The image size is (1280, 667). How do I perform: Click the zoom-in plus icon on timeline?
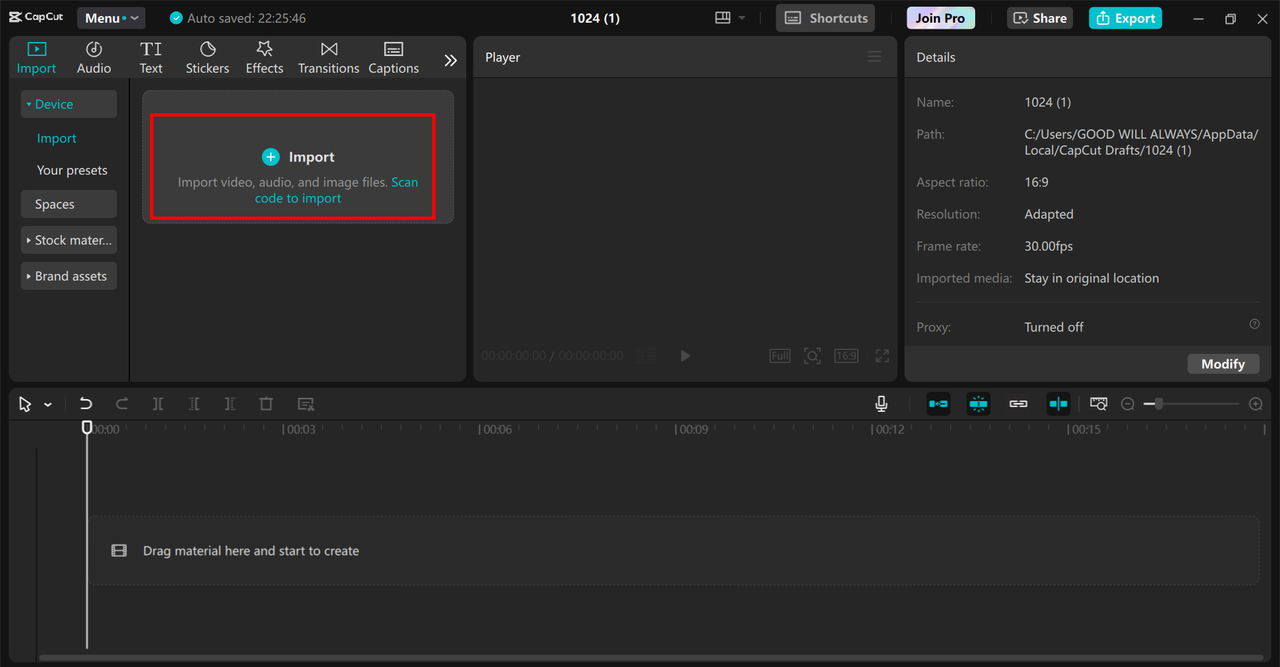click(1256, 404)
